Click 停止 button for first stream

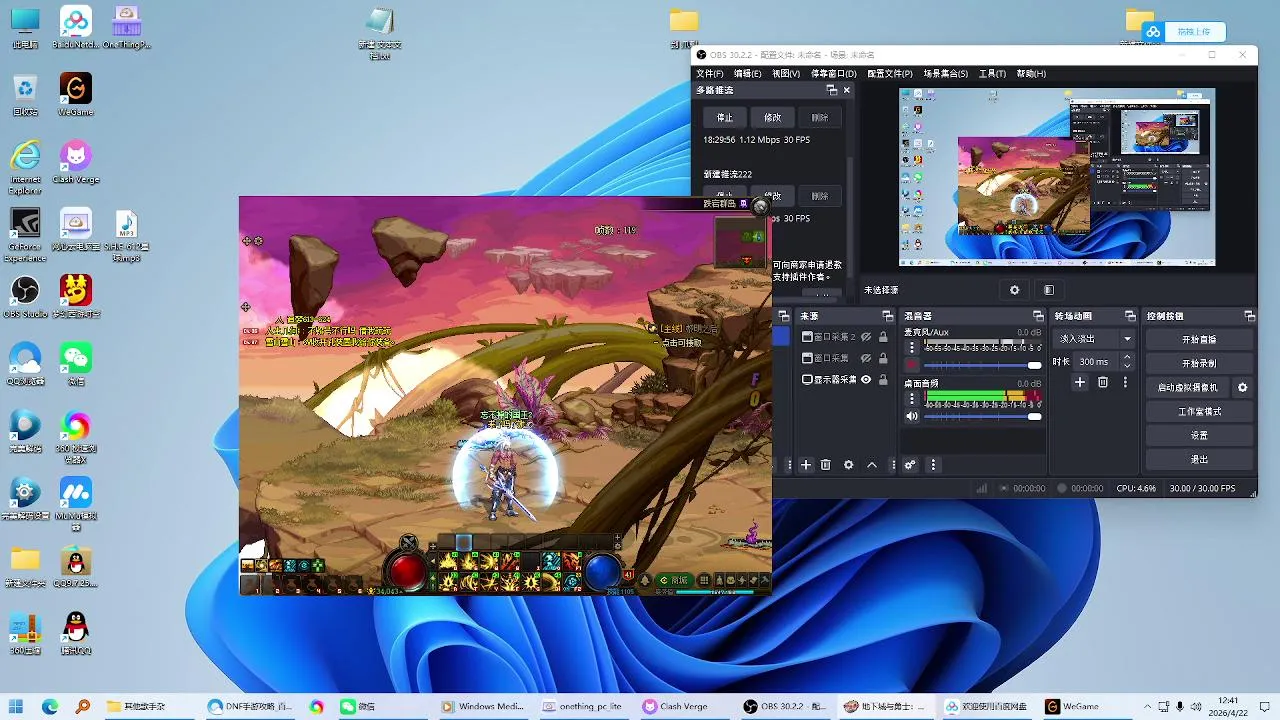725,117
